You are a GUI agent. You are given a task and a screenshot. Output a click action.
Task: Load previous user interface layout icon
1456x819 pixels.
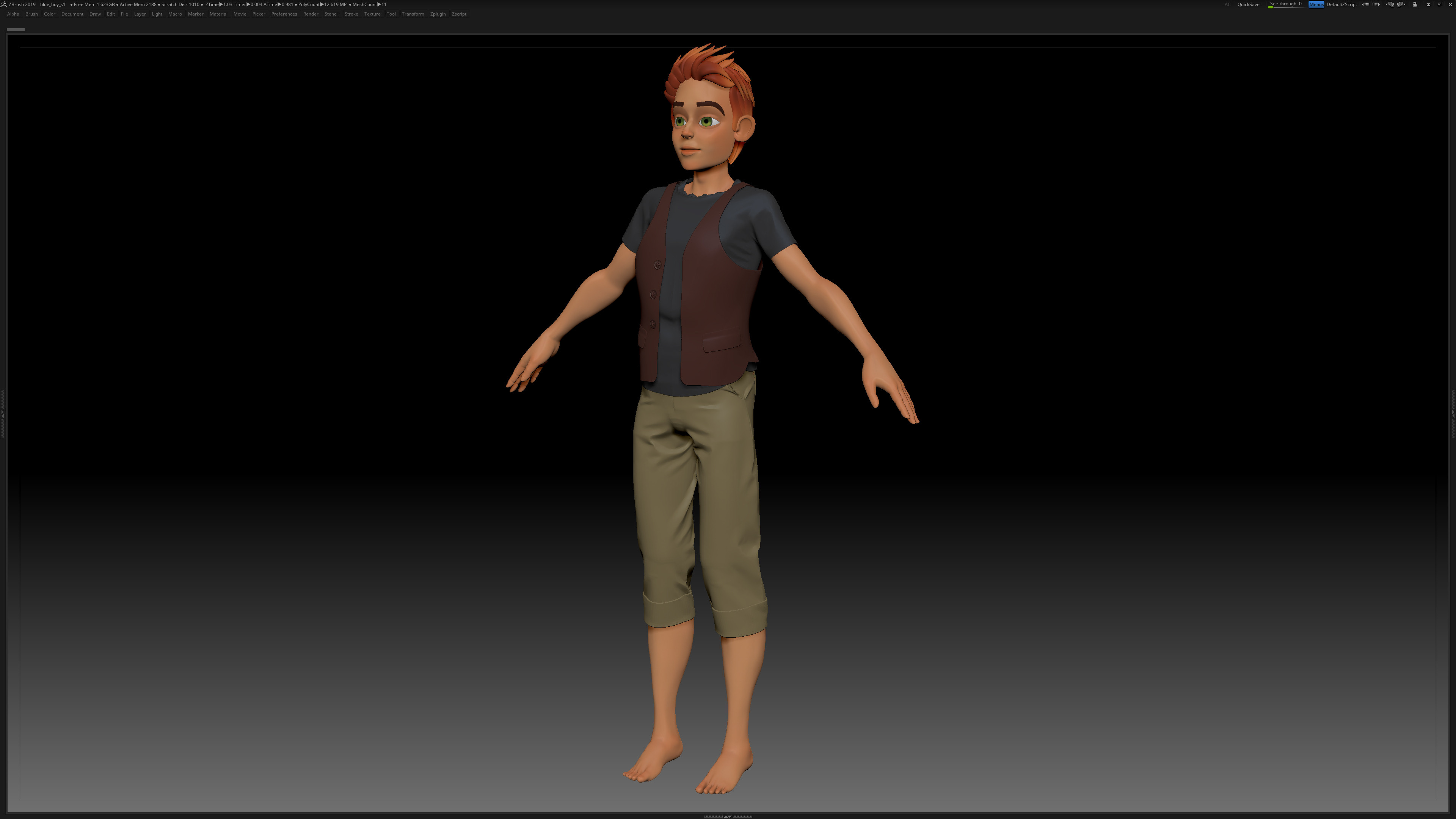coord(1390,5)
